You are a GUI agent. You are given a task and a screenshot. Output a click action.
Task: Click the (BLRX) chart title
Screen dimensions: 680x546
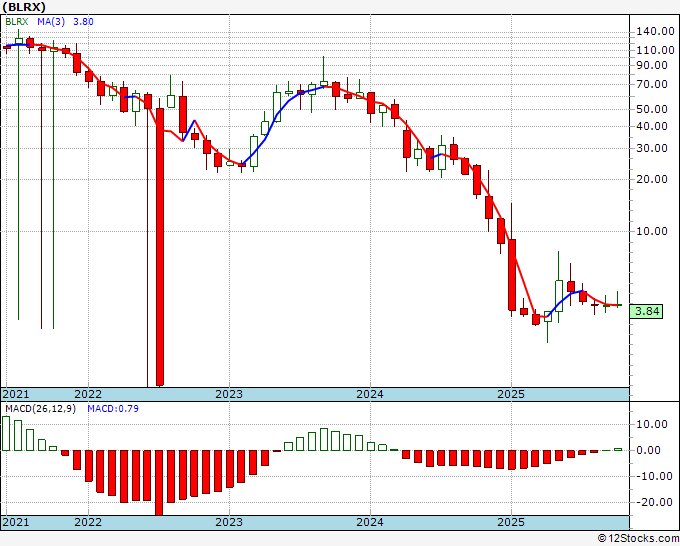[x=24, y=7]
